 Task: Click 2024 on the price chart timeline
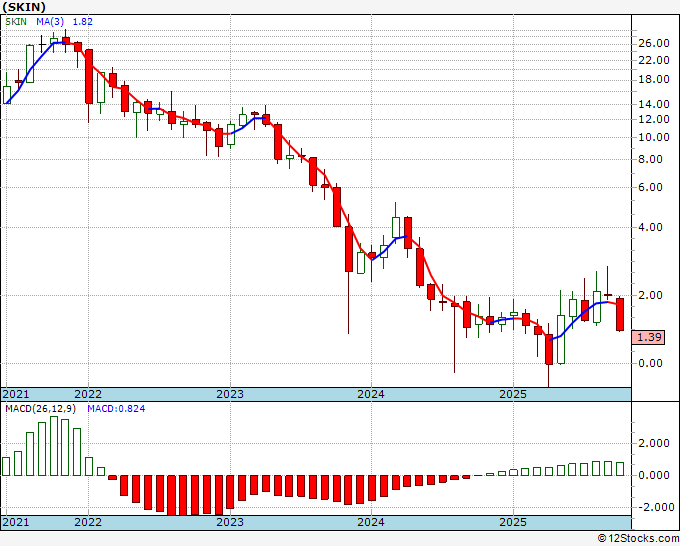tap(371, 394)
